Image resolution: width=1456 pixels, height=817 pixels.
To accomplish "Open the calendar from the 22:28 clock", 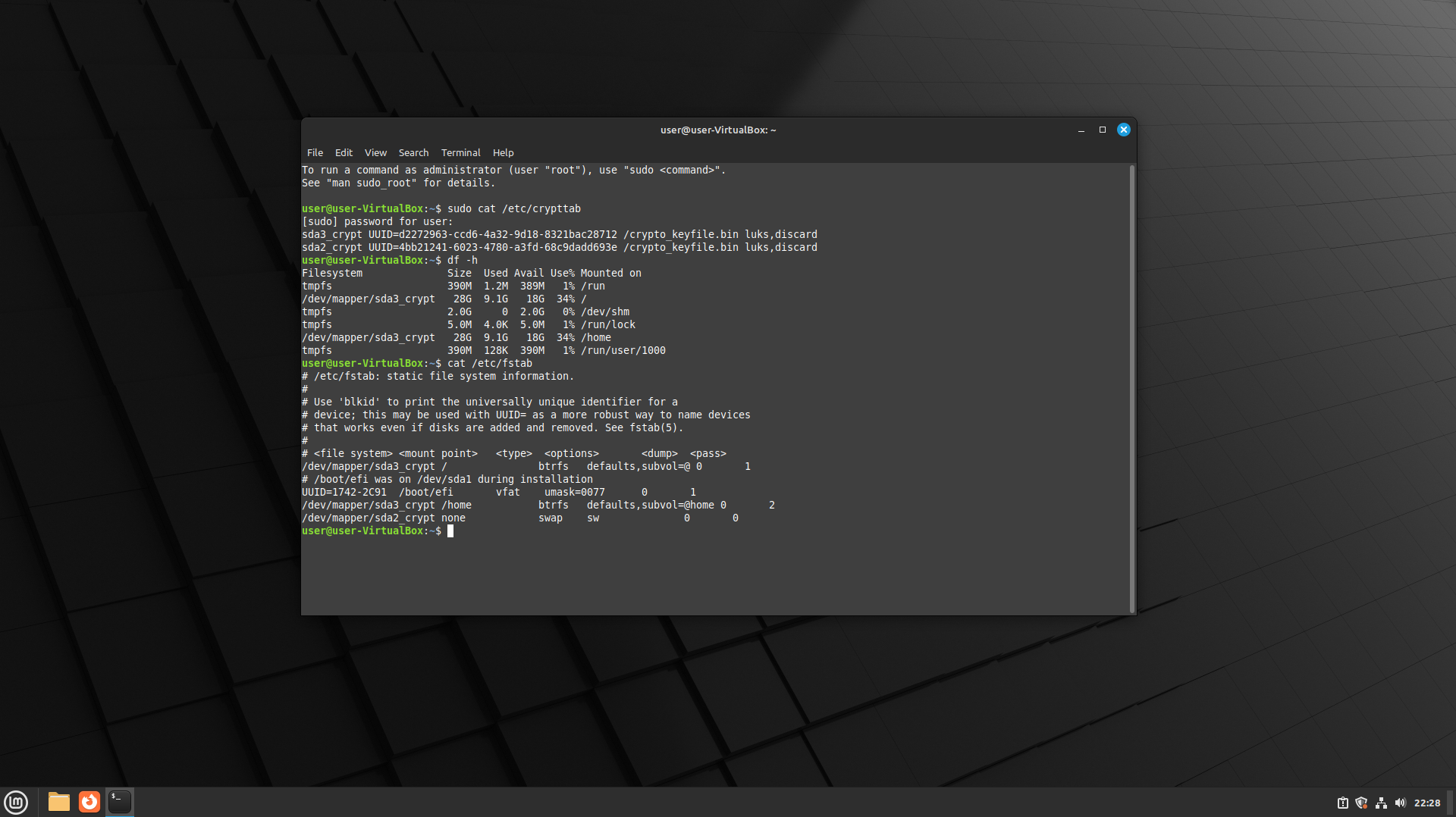I will click(x=1427, y=803).
